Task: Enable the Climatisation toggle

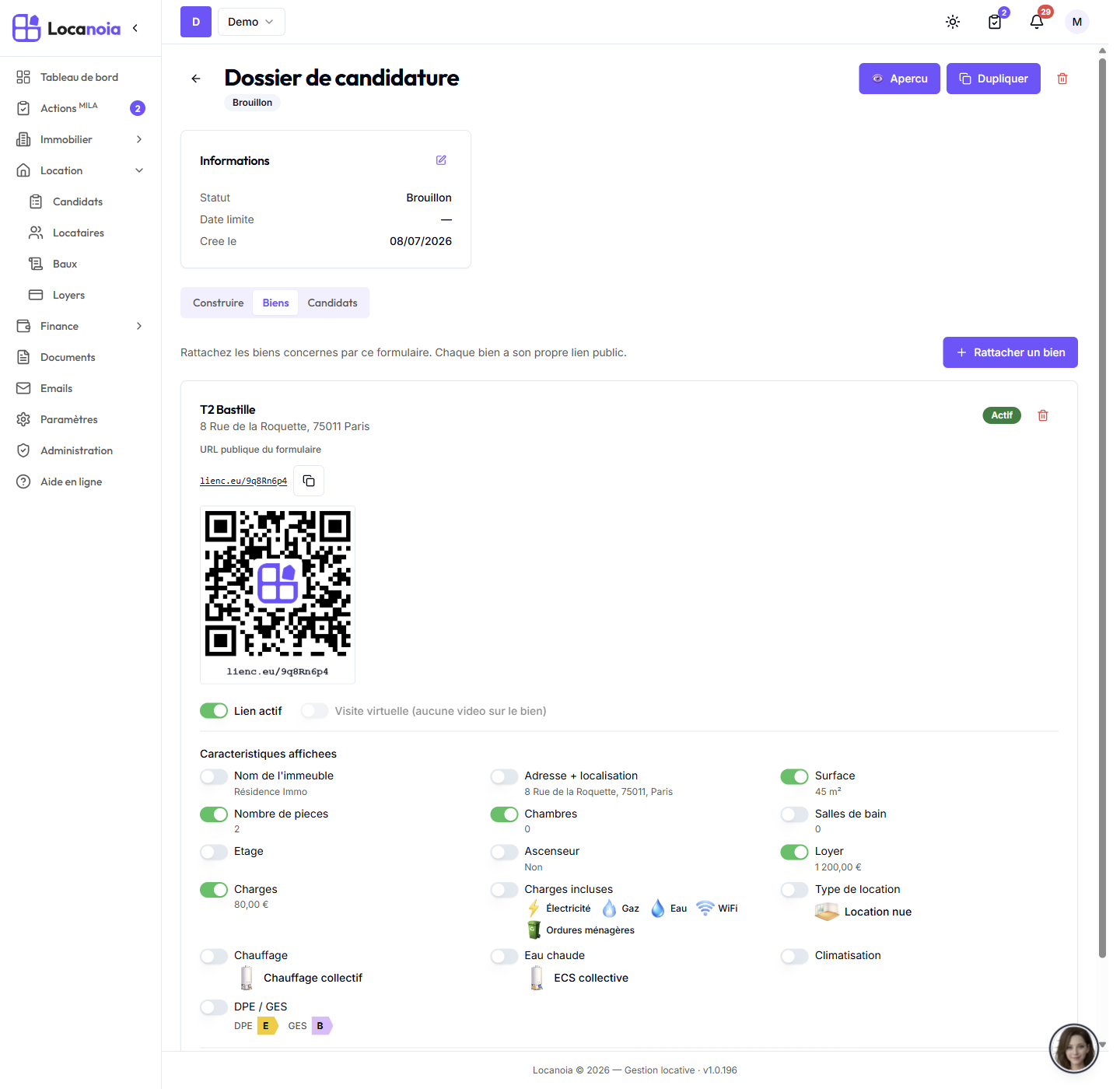Action: 795,956
